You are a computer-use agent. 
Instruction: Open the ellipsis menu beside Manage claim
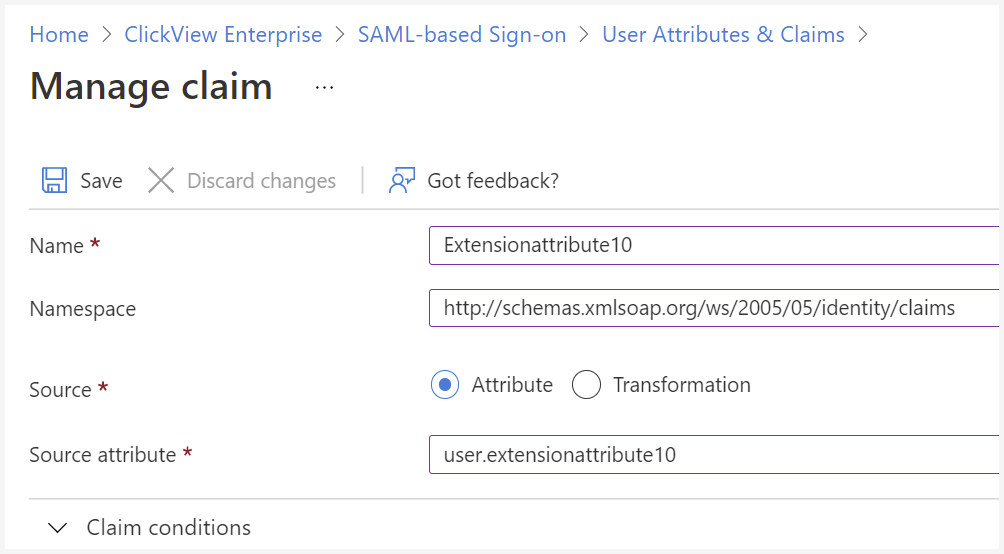click(x=325, y=88)
